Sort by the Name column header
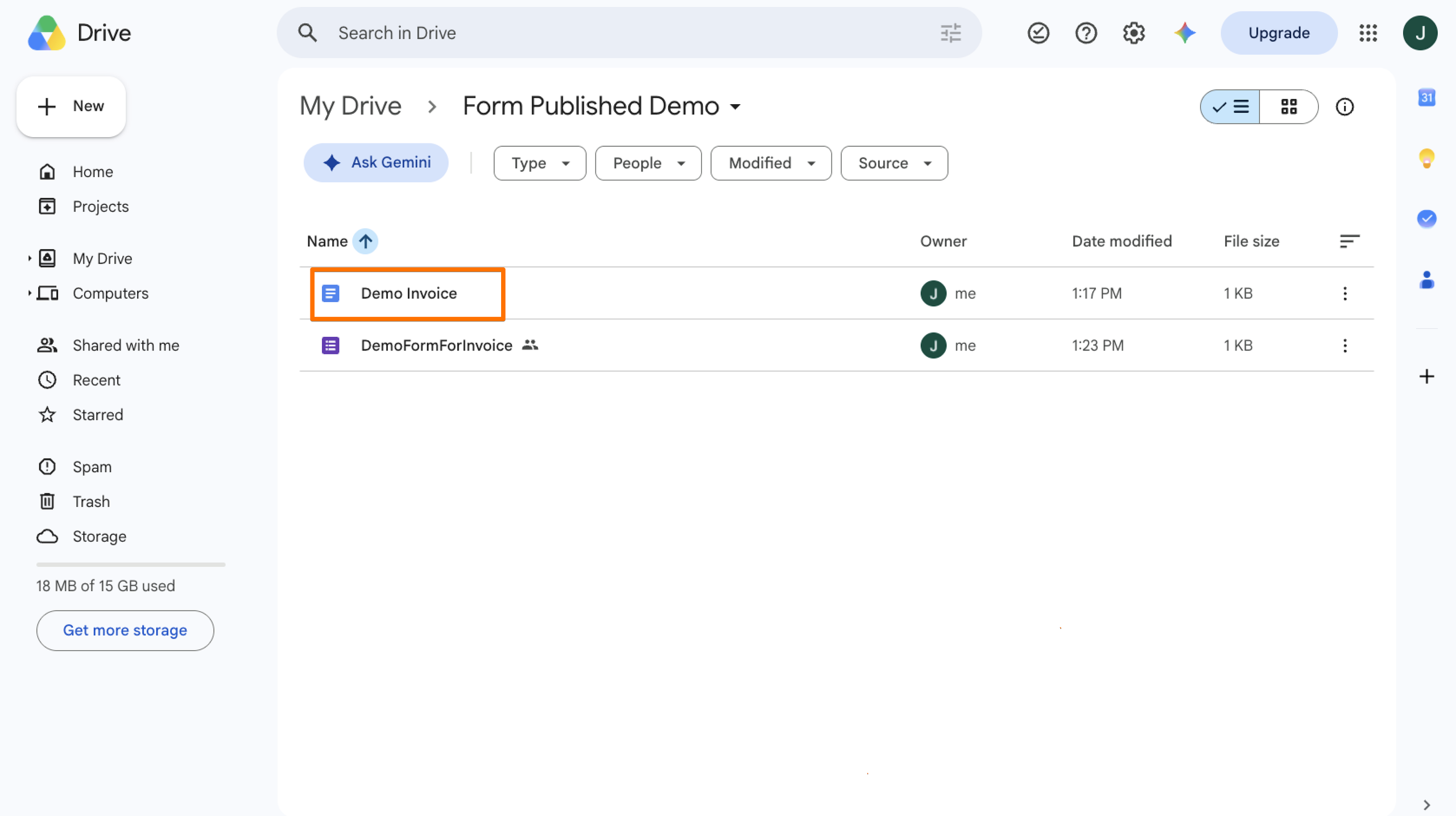 [327, 241]
